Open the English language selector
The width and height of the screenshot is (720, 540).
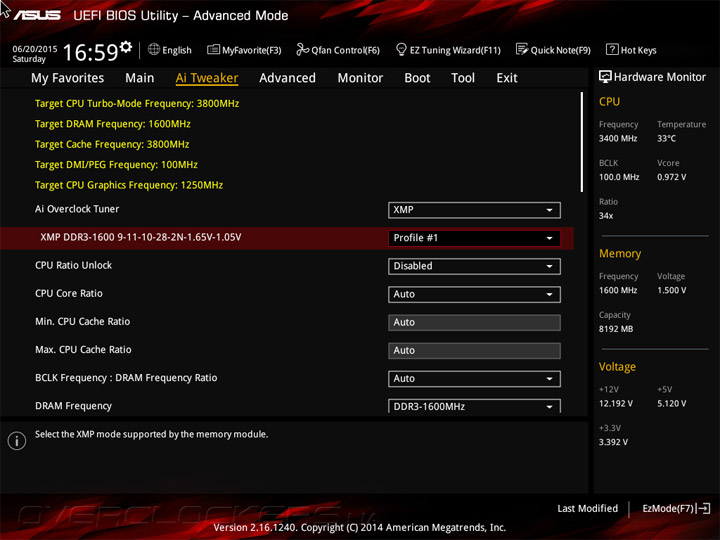(x=177, y=50)
